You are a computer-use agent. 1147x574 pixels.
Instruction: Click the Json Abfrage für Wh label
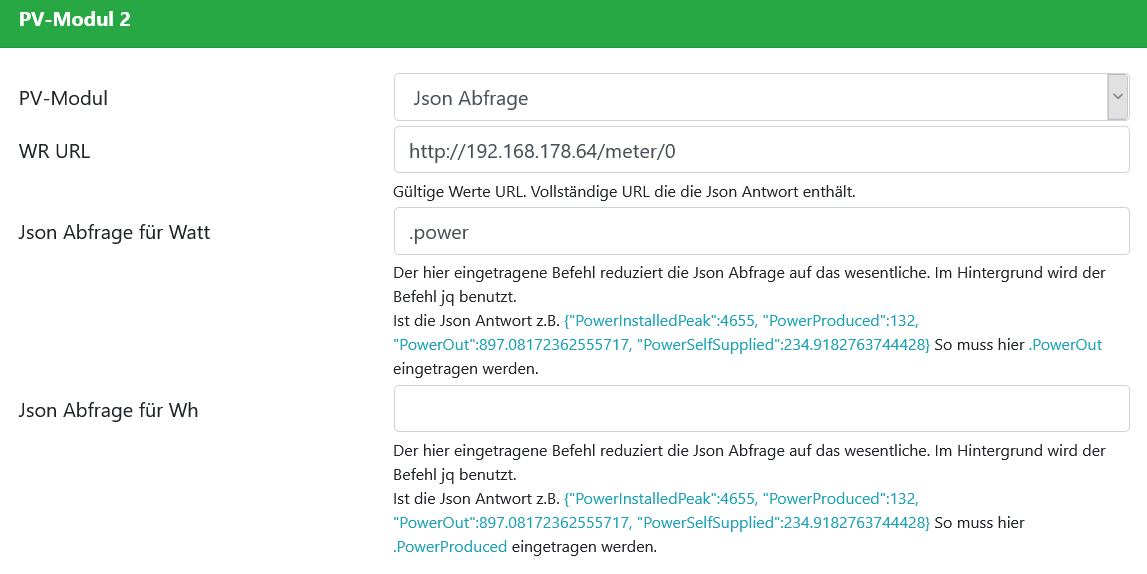pos(108,410)
